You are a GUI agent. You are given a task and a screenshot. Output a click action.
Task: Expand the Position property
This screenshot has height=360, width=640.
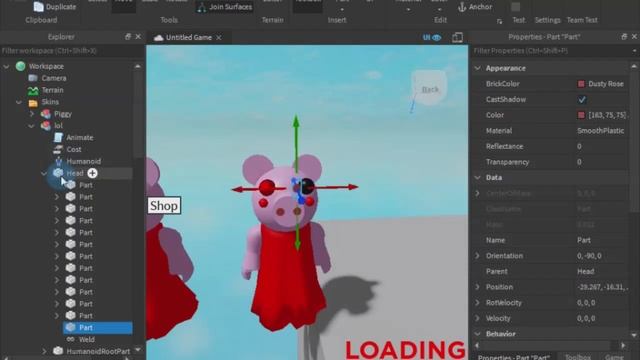click(477, 287)
